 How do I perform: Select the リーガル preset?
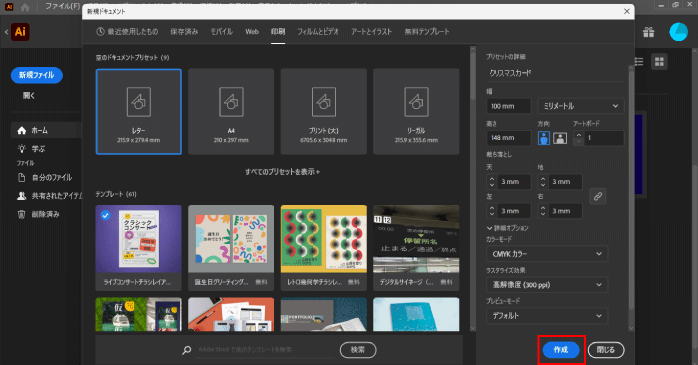(x=416, y=112)
